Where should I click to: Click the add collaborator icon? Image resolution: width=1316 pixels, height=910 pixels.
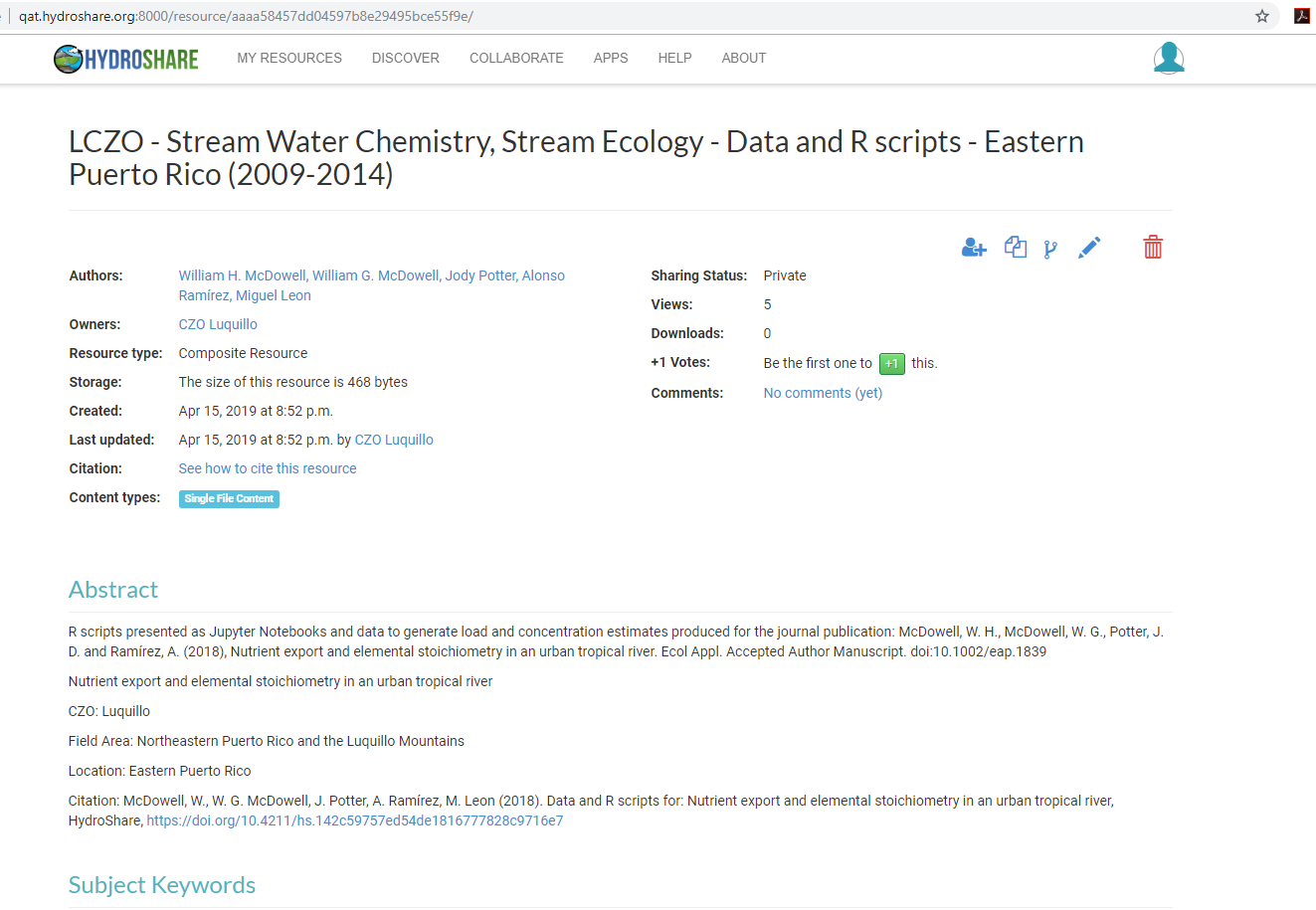pyautogui.click(x=973, y=247)
